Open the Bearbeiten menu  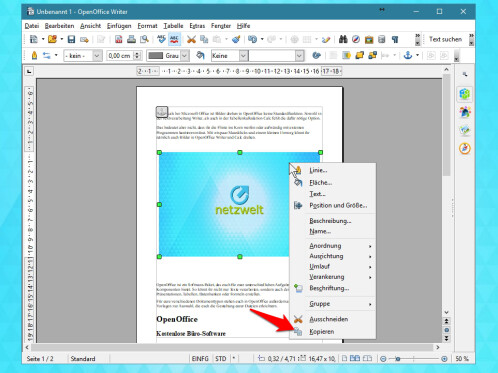click(59, 26)
